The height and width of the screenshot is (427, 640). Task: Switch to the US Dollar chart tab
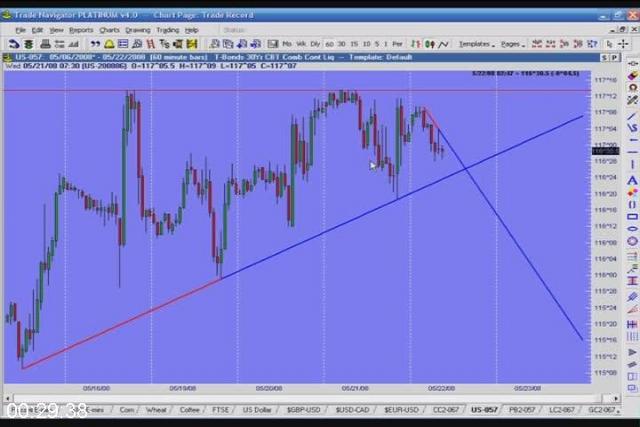point(257,410)
